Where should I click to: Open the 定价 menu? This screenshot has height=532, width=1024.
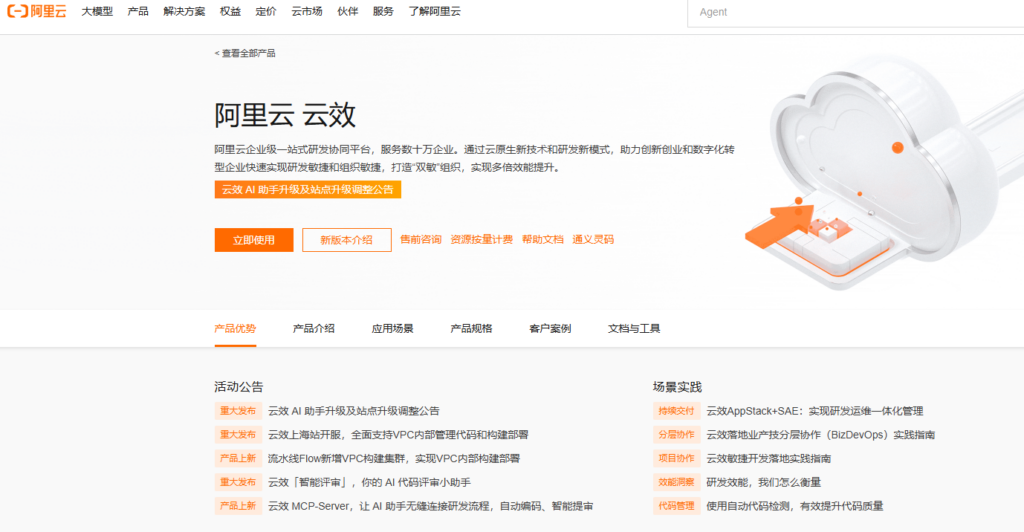(266, 11)
